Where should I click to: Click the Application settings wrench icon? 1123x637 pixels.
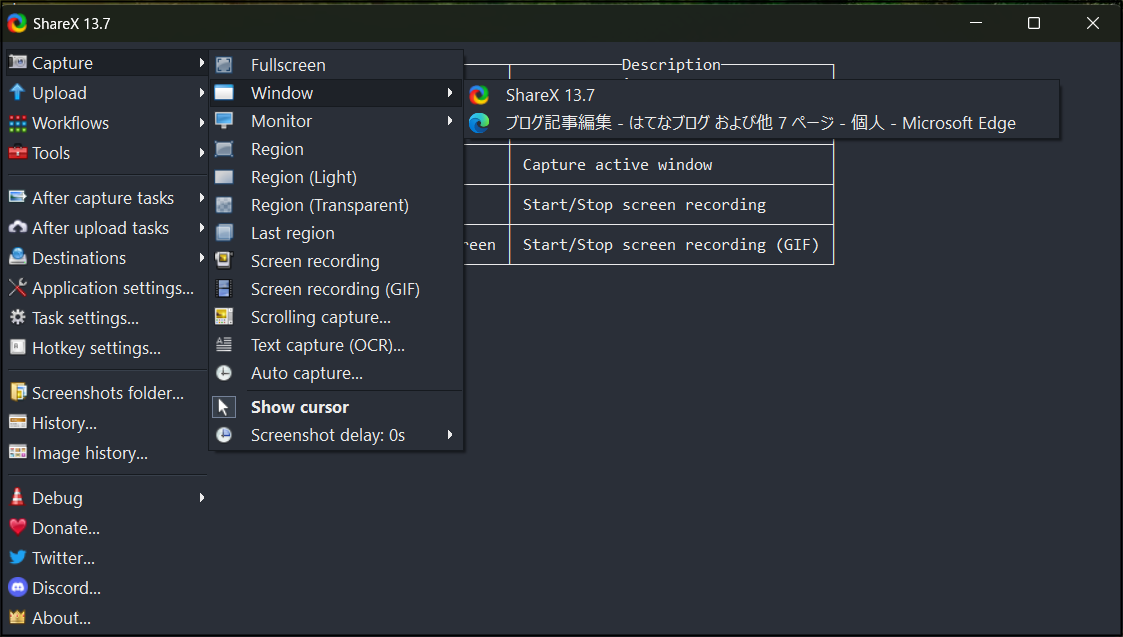tap(18, 287)
